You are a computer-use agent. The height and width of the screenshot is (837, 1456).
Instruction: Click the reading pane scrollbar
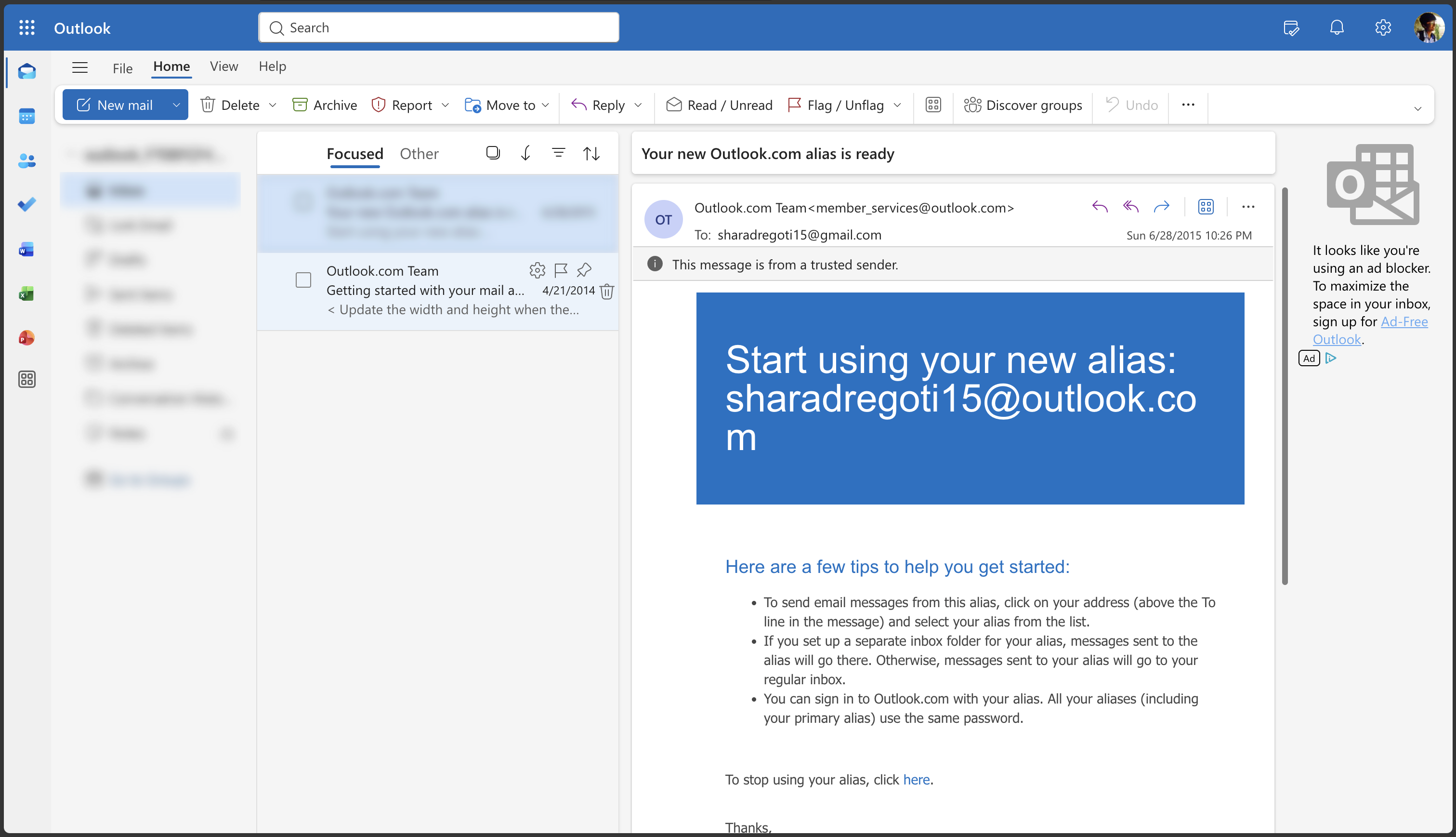click(x=1285, y=385)
